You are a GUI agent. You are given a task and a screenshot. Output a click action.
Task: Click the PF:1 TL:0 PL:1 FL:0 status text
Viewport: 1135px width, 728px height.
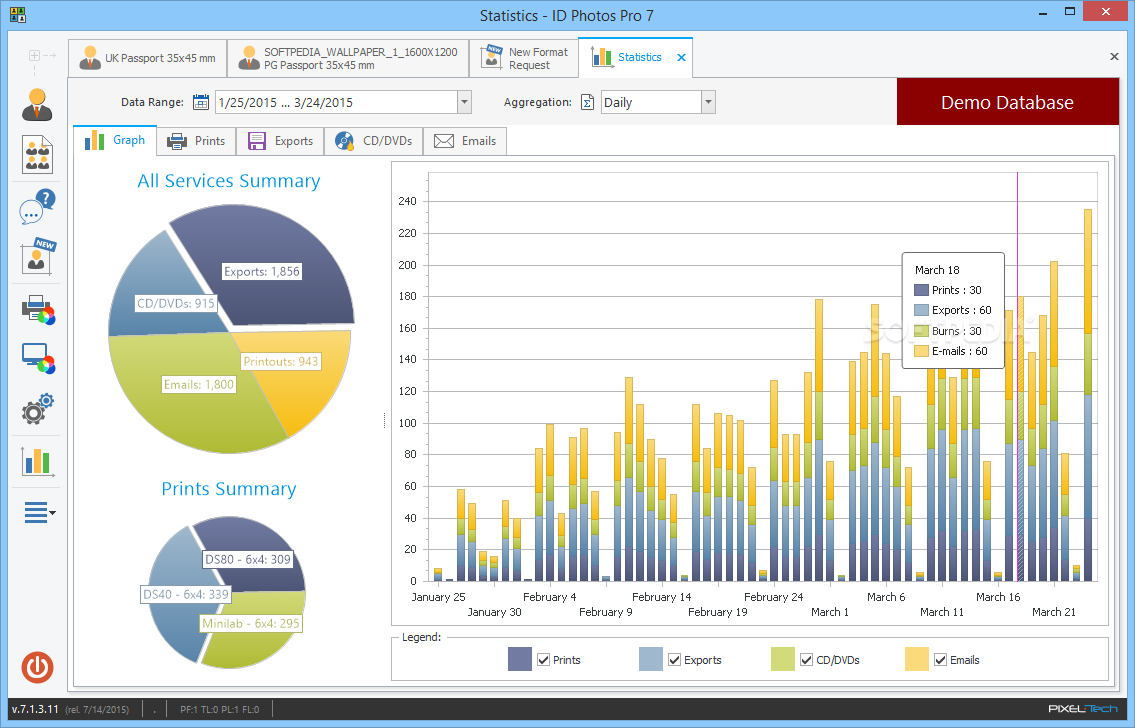[x=219, y=709]
